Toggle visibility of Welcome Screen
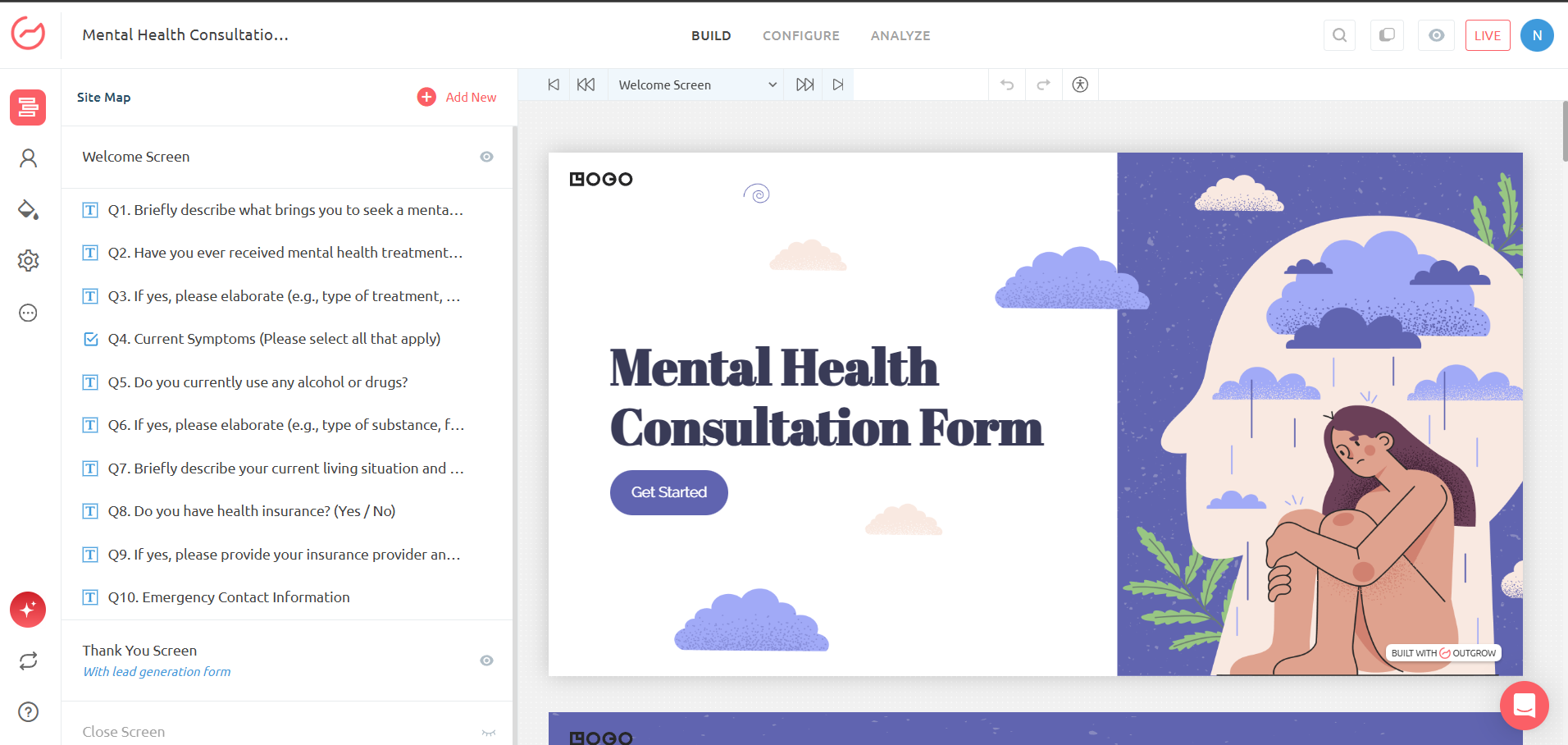The width and height of the screenshot is (1568, 745). coord(486,157)
